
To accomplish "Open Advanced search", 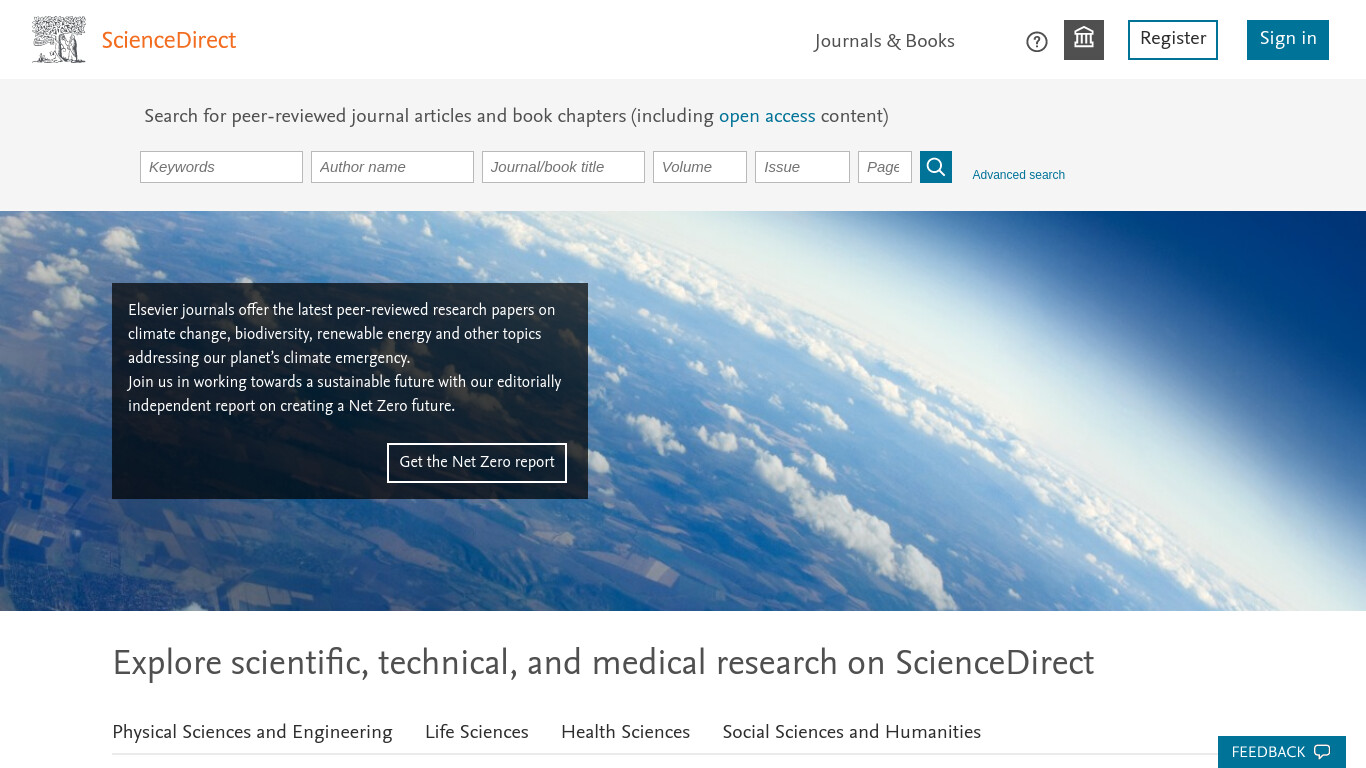I will [1018, 175].
